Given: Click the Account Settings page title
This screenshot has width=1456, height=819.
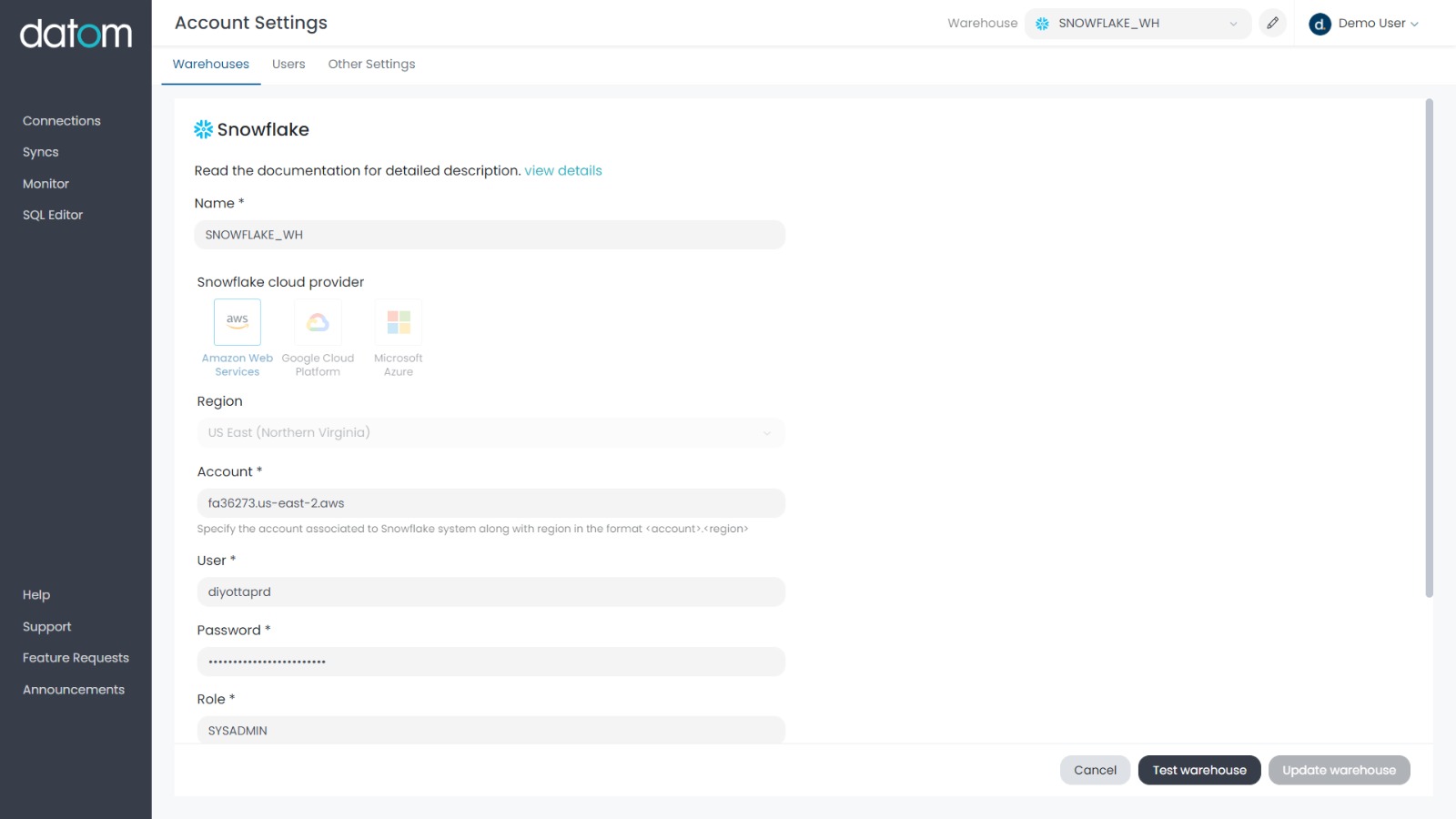Looking at the screenshot, I should (x=251, y=24).
